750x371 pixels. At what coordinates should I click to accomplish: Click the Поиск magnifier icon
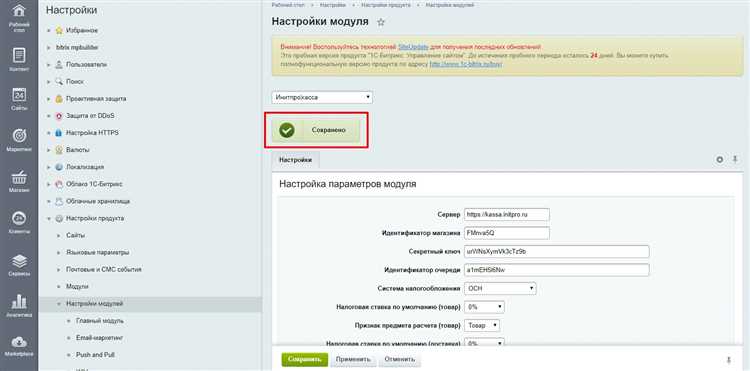click(x=59, y=82)
